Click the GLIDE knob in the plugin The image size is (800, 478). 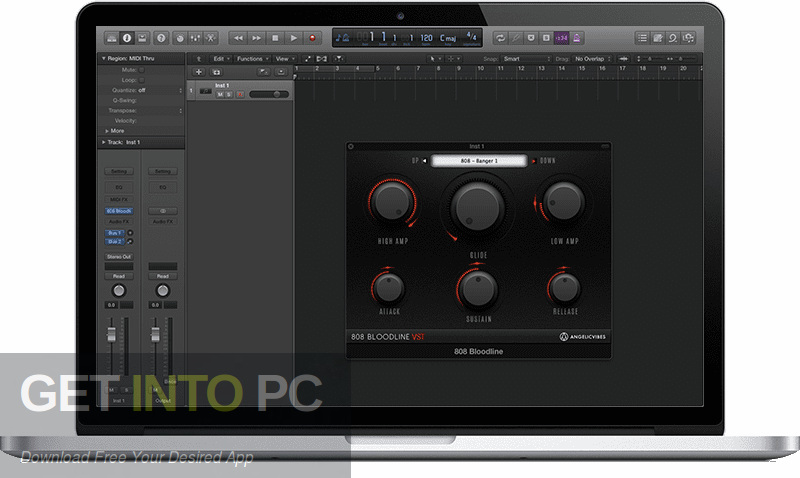click(478, 206)
